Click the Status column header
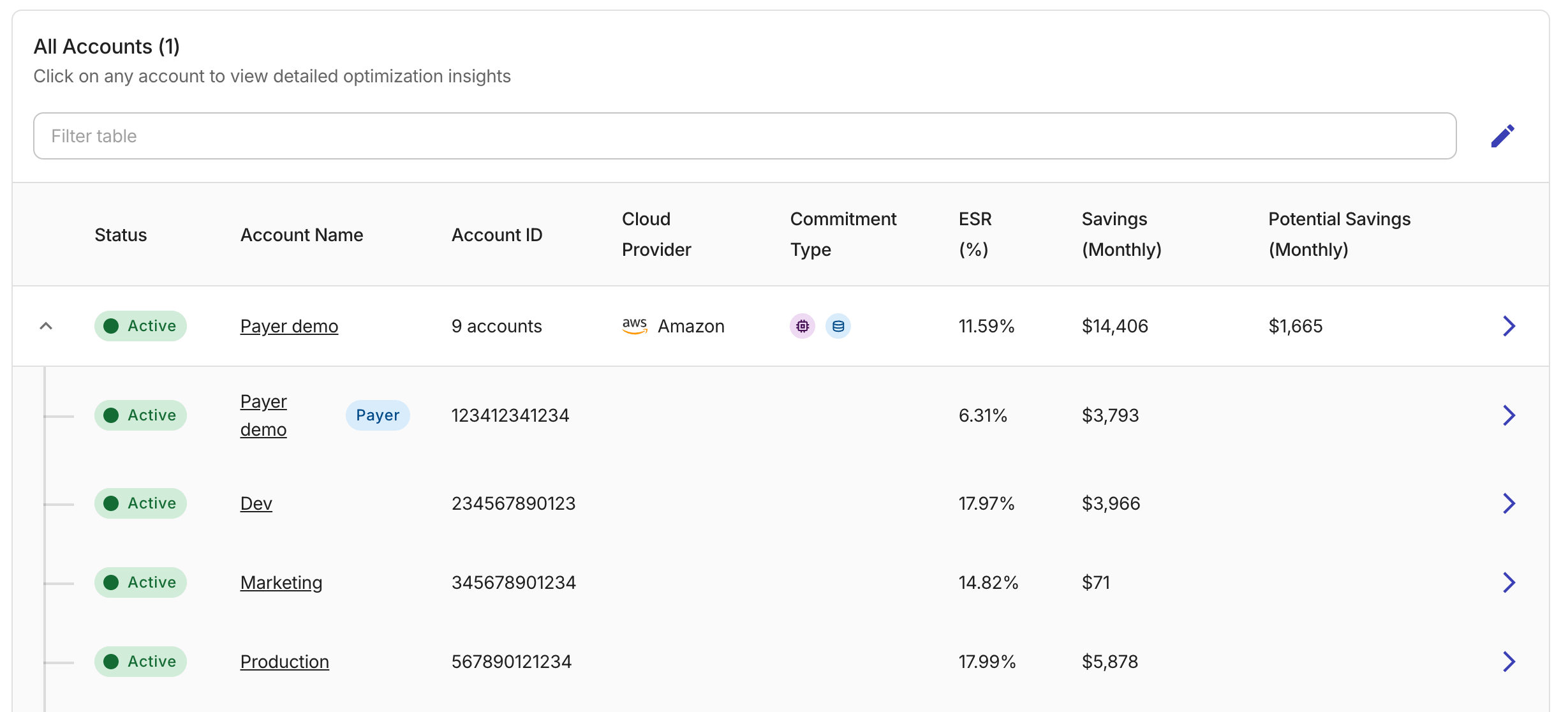Screen dimensions: 1568x712 point(121,235)
